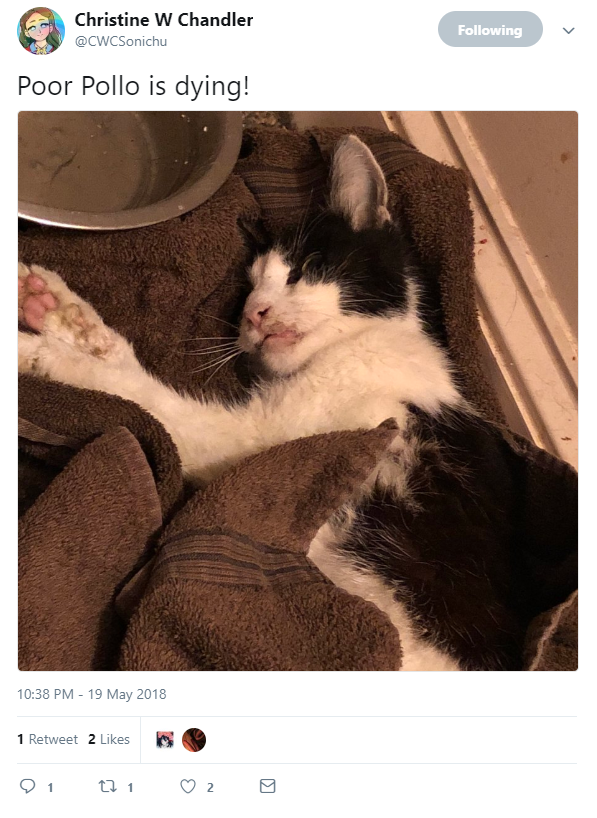Select the "Poor Pollo is dying!" tweet text

coord(134,86)
